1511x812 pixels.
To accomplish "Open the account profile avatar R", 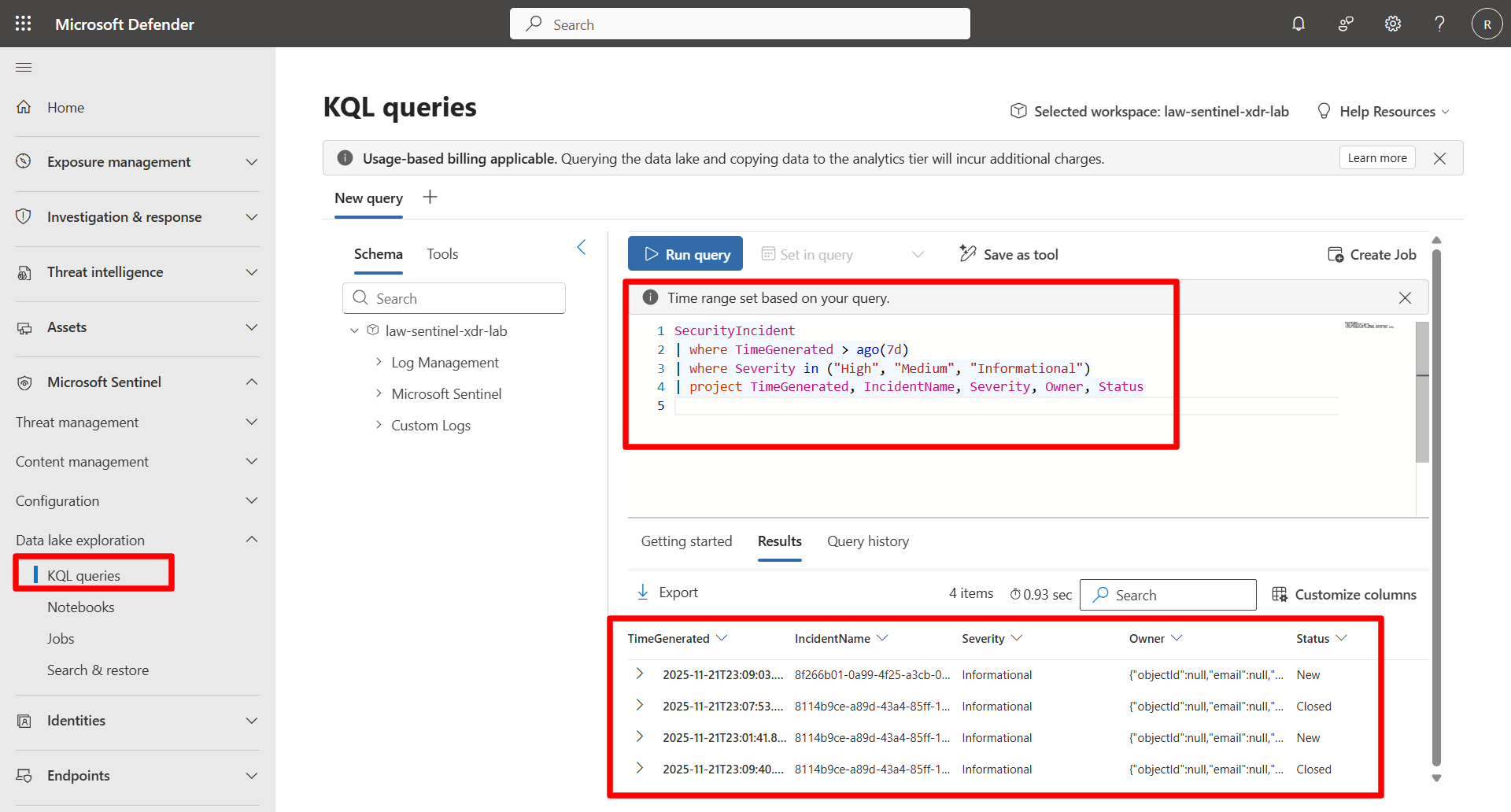I will (1487, 24).
